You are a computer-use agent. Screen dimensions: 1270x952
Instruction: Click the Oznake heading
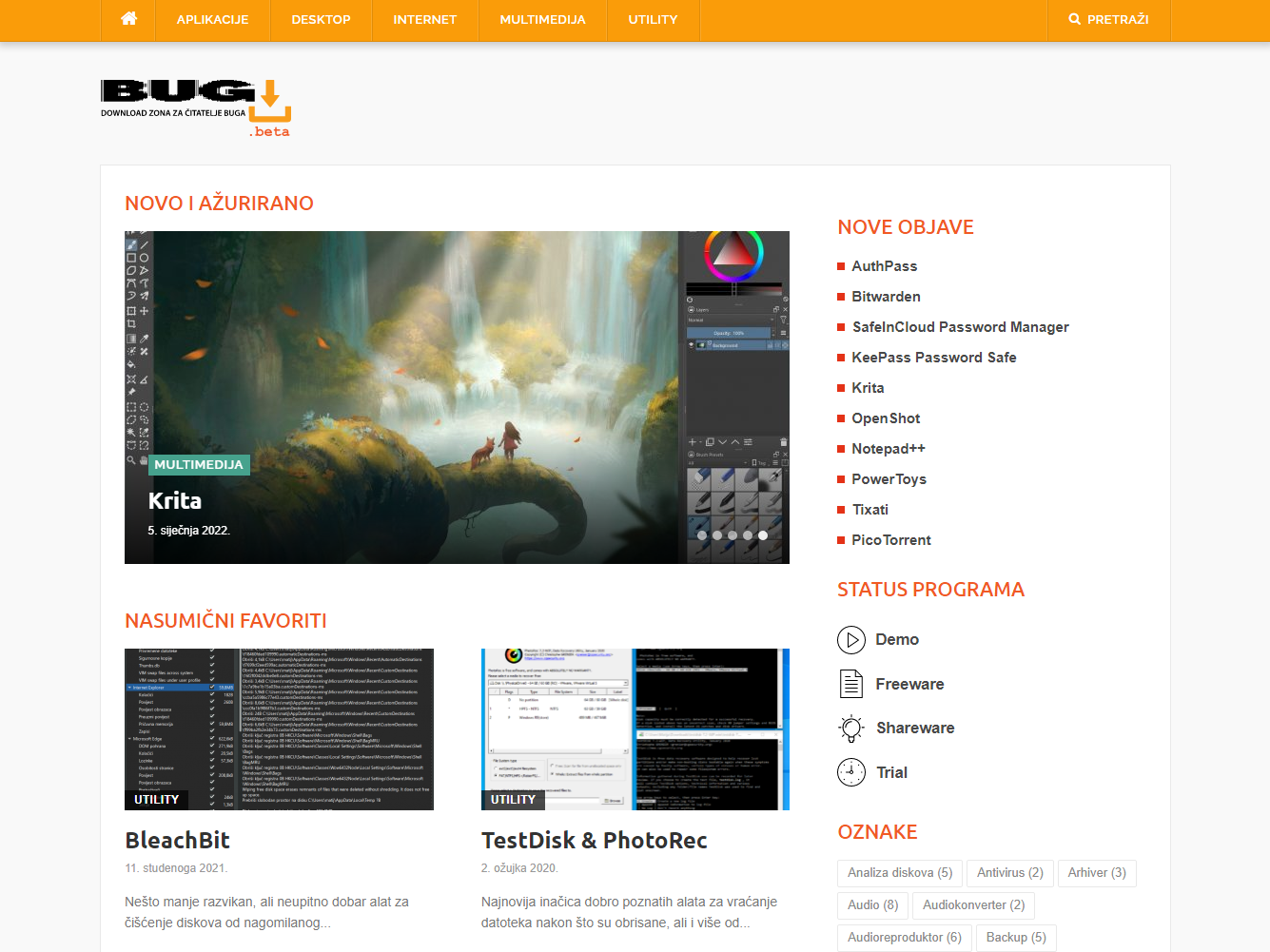(x=877, y=832)
